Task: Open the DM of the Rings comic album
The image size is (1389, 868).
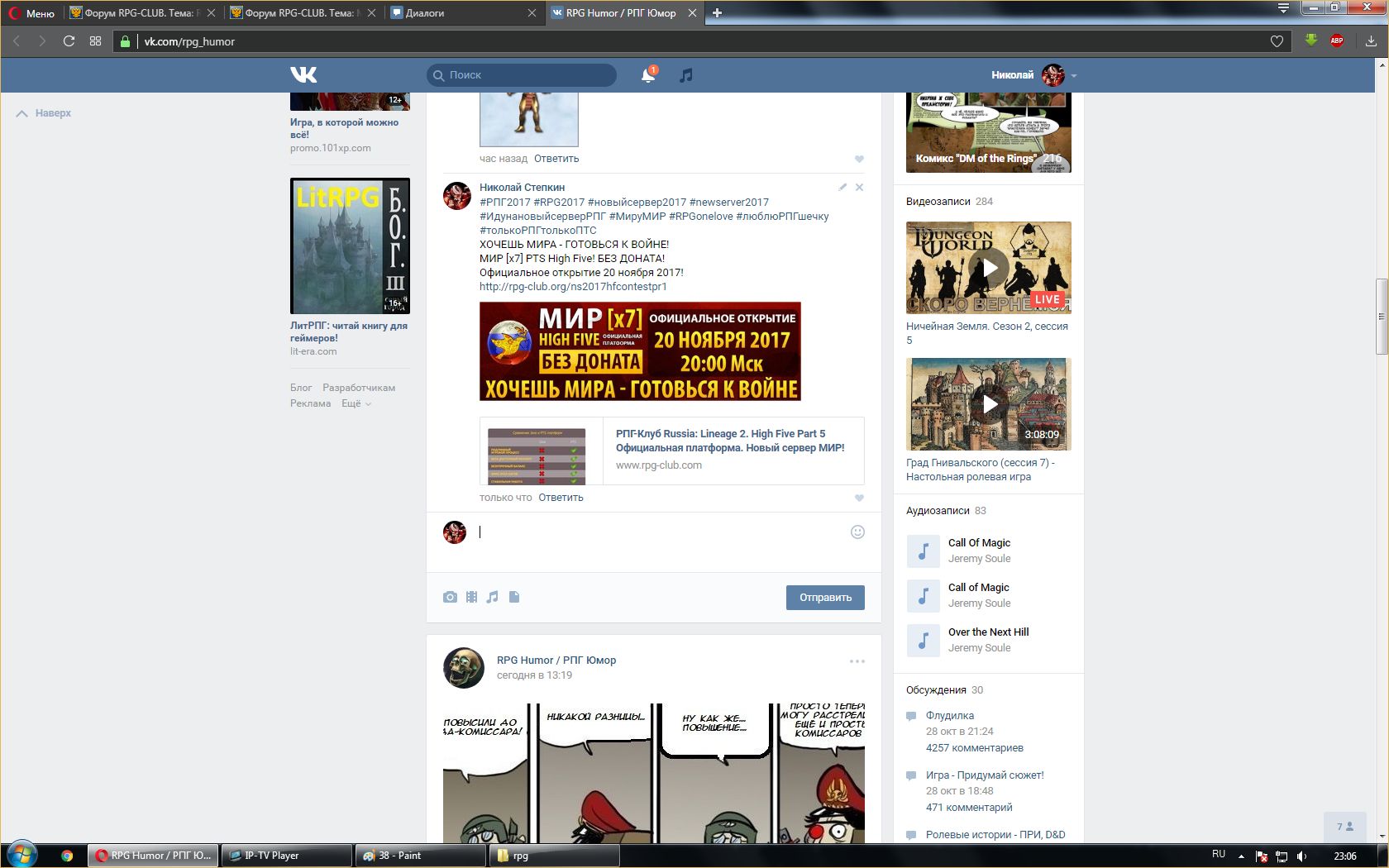Action: [x=989, y=133]
